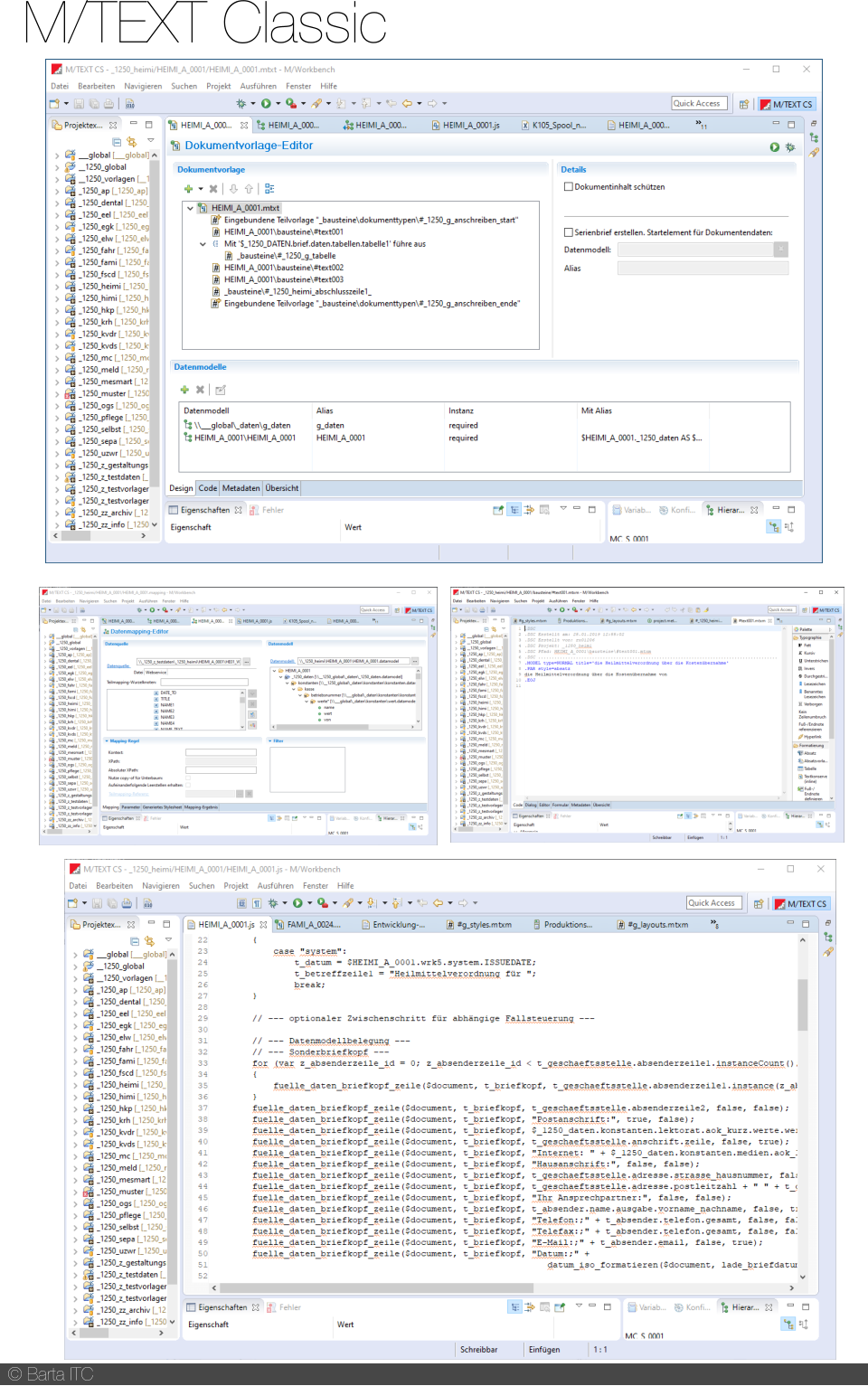
Task: Click debug bug icon in bottom window toolbar
Action: click(272, 902)
